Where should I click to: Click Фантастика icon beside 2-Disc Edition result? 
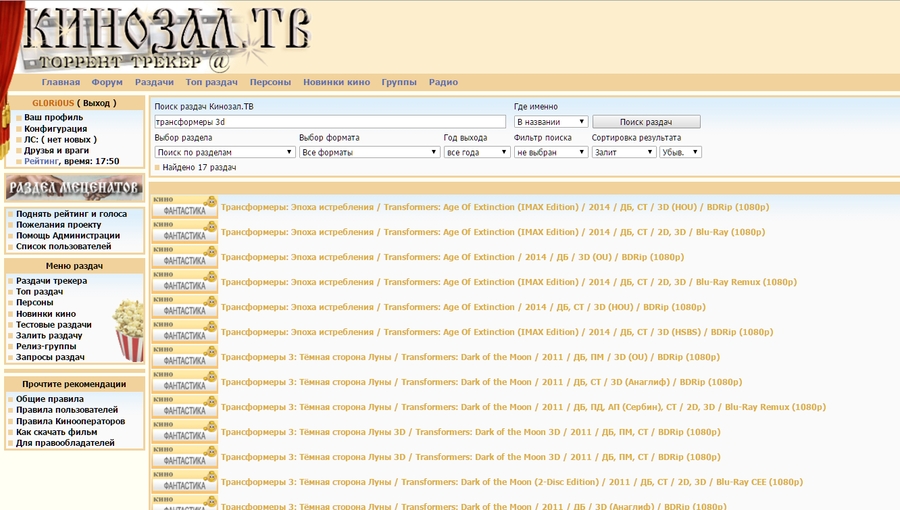point(185,482)
